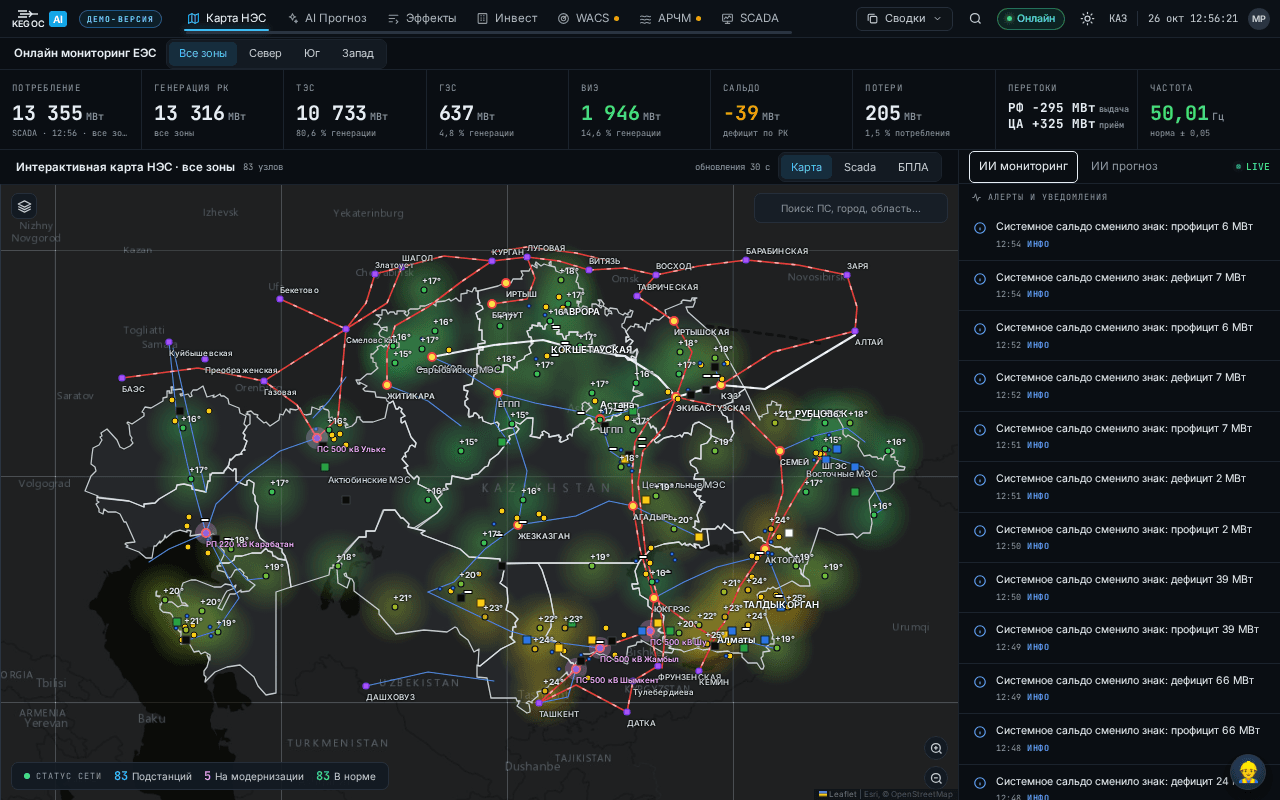Viewport: 1280px width, 800px height.
Task: Switch map view to БПЛА mode
Action: pyautogui.click(x=913, y=167)
